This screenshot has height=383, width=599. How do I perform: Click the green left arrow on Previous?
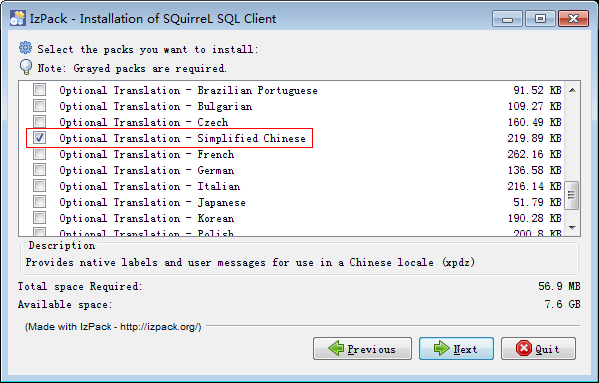336,348
